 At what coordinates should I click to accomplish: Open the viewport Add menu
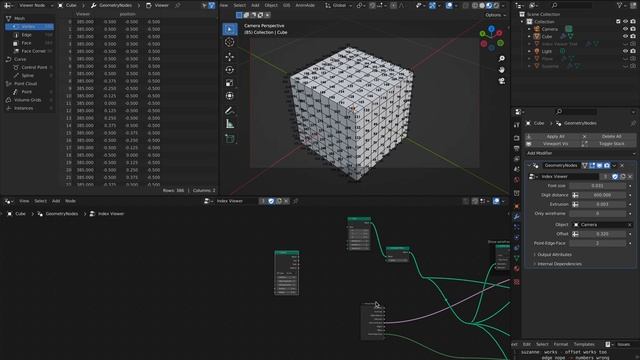(x=255, y=5)
